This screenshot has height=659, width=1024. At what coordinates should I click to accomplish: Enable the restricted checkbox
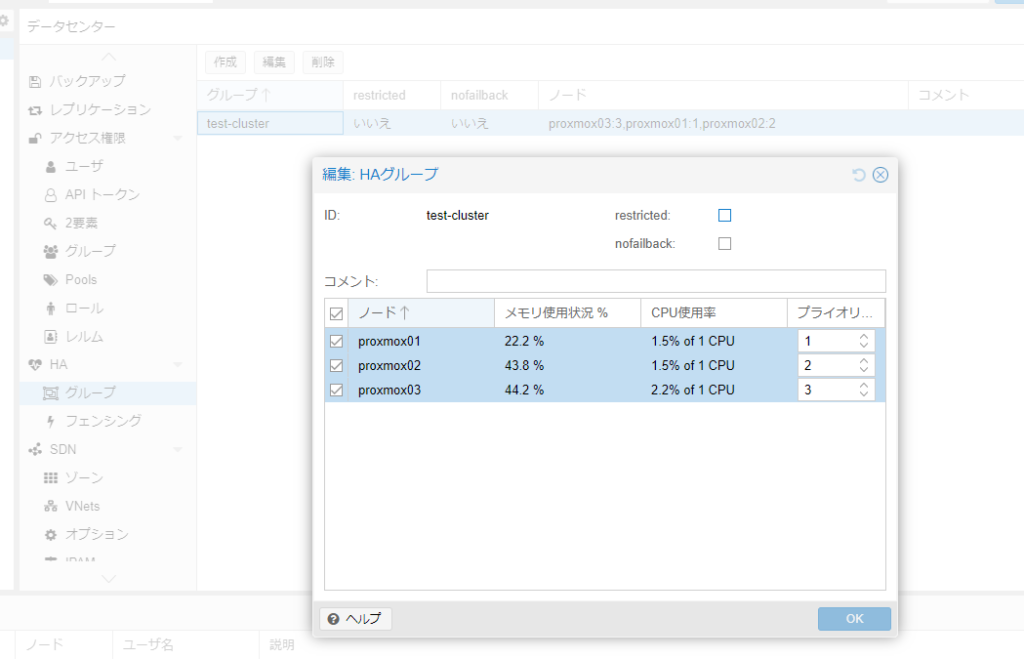click(x=725, y=215)
